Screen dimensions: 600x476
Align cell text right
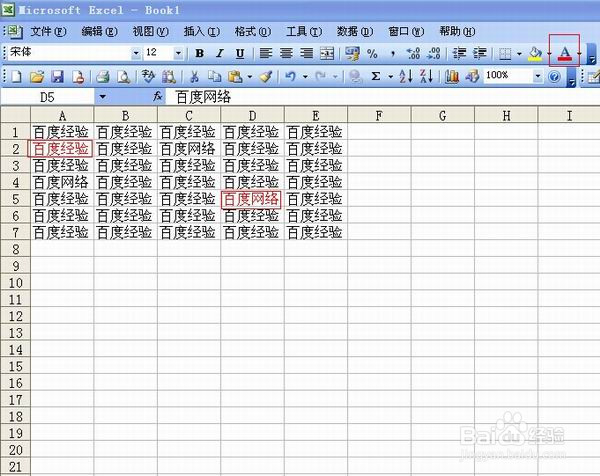pyautogui.click(x=307, y=54)
